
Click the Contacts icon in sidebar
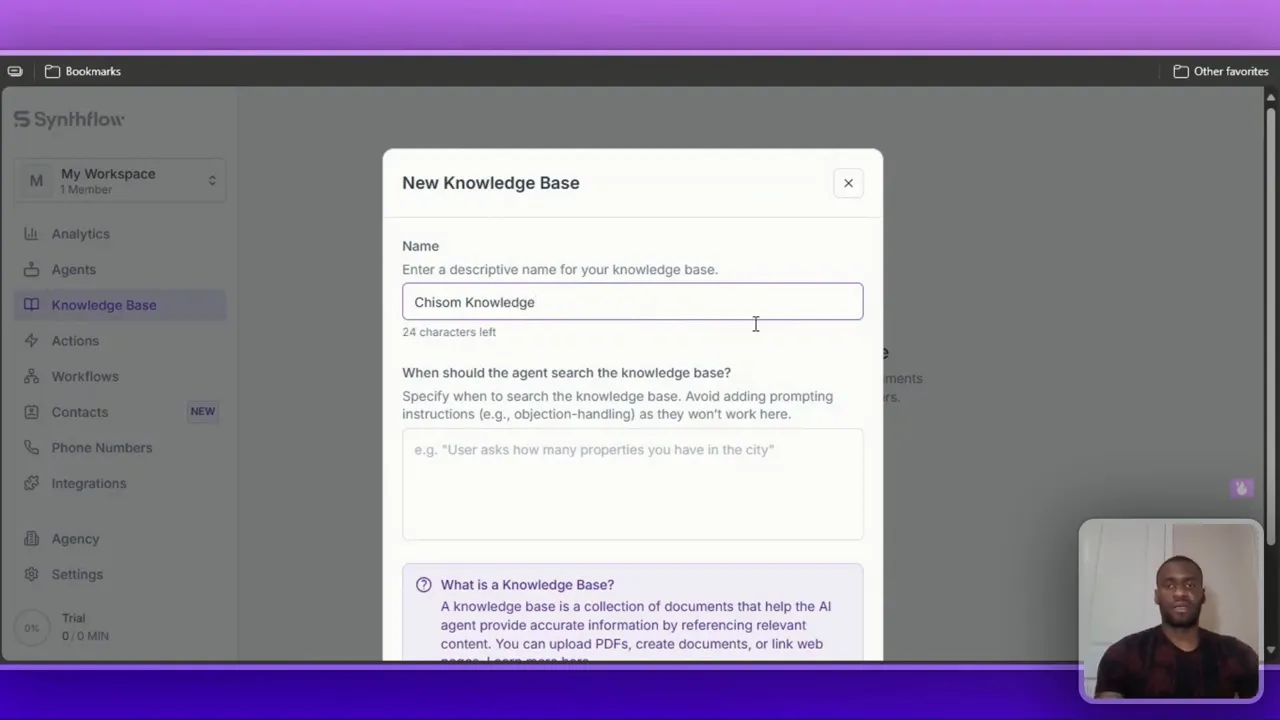tap(31, 412)
